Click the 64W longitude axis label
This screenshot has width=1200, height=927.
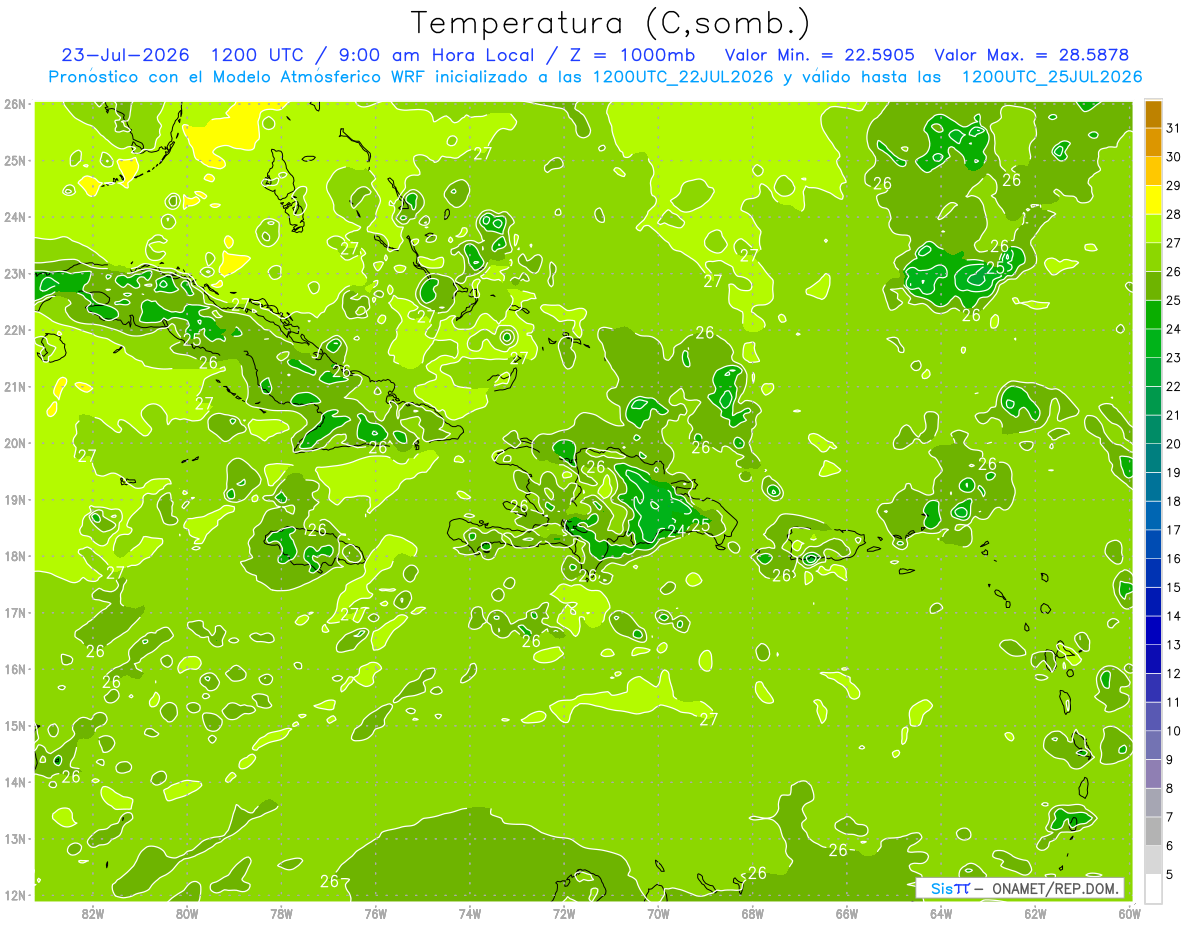point(941,913)
